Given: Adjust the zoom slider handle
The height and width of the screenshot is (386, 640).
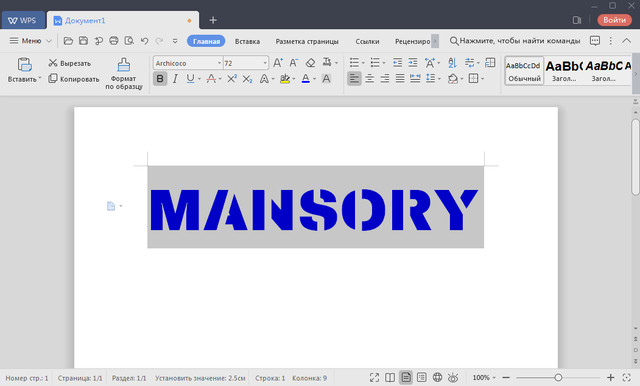Looking at the screenshot, I should (558, 378).
